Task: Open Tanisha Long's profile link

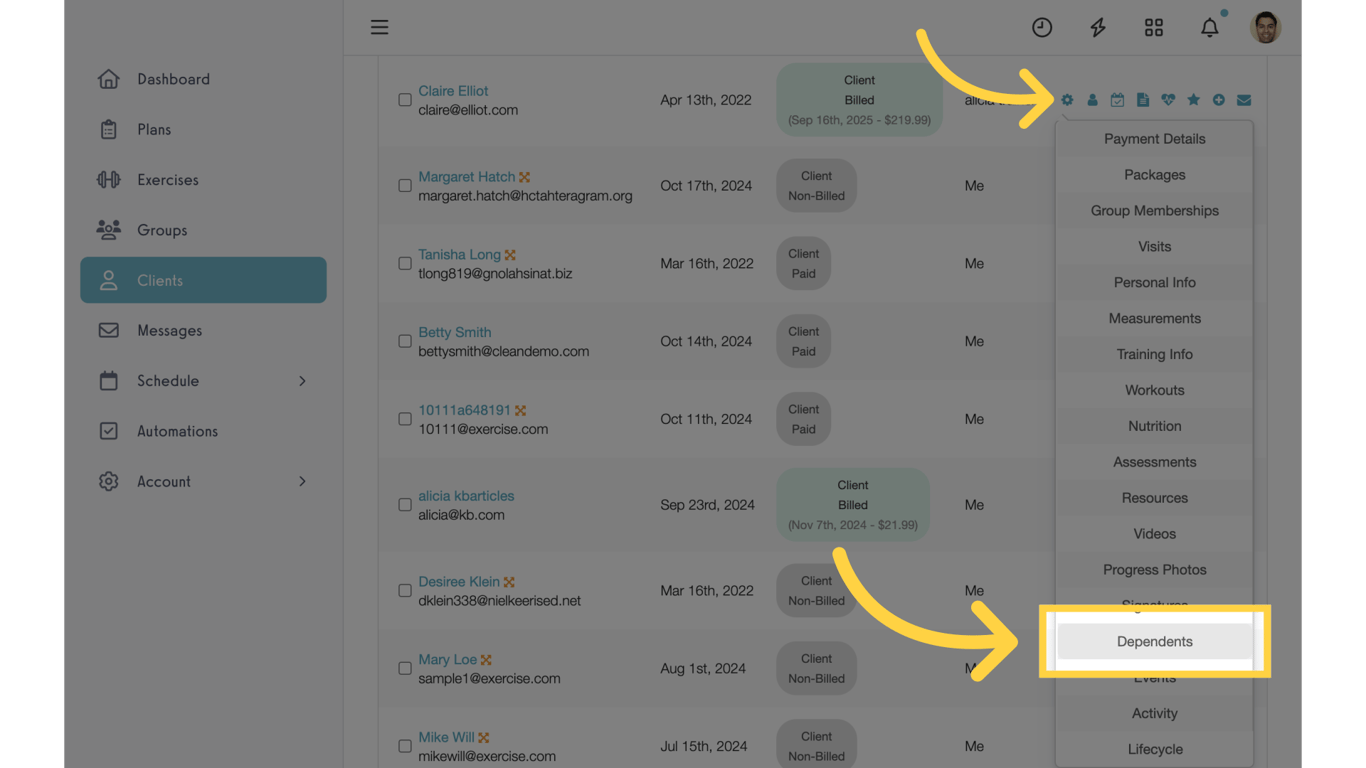Action: 459,255
